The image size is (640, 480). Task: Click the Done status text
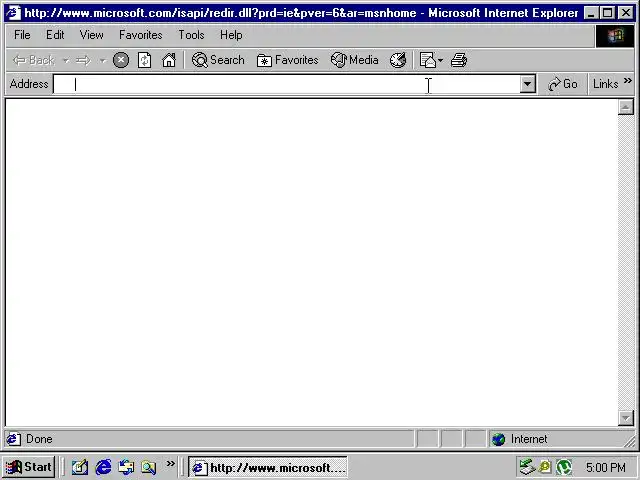point(39,439)
